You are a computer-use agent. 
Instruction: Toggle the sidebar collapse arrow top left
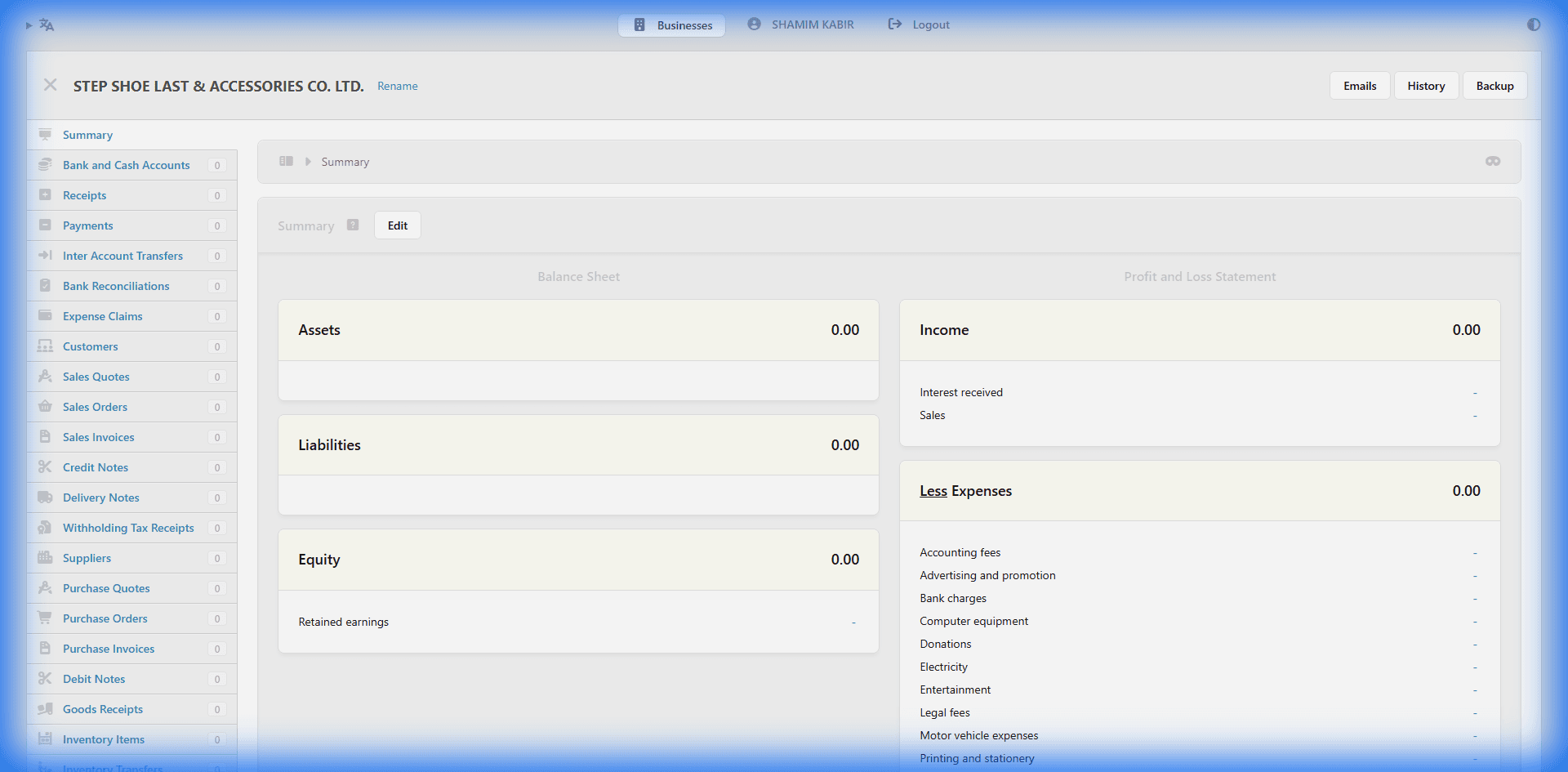point(27,25)
